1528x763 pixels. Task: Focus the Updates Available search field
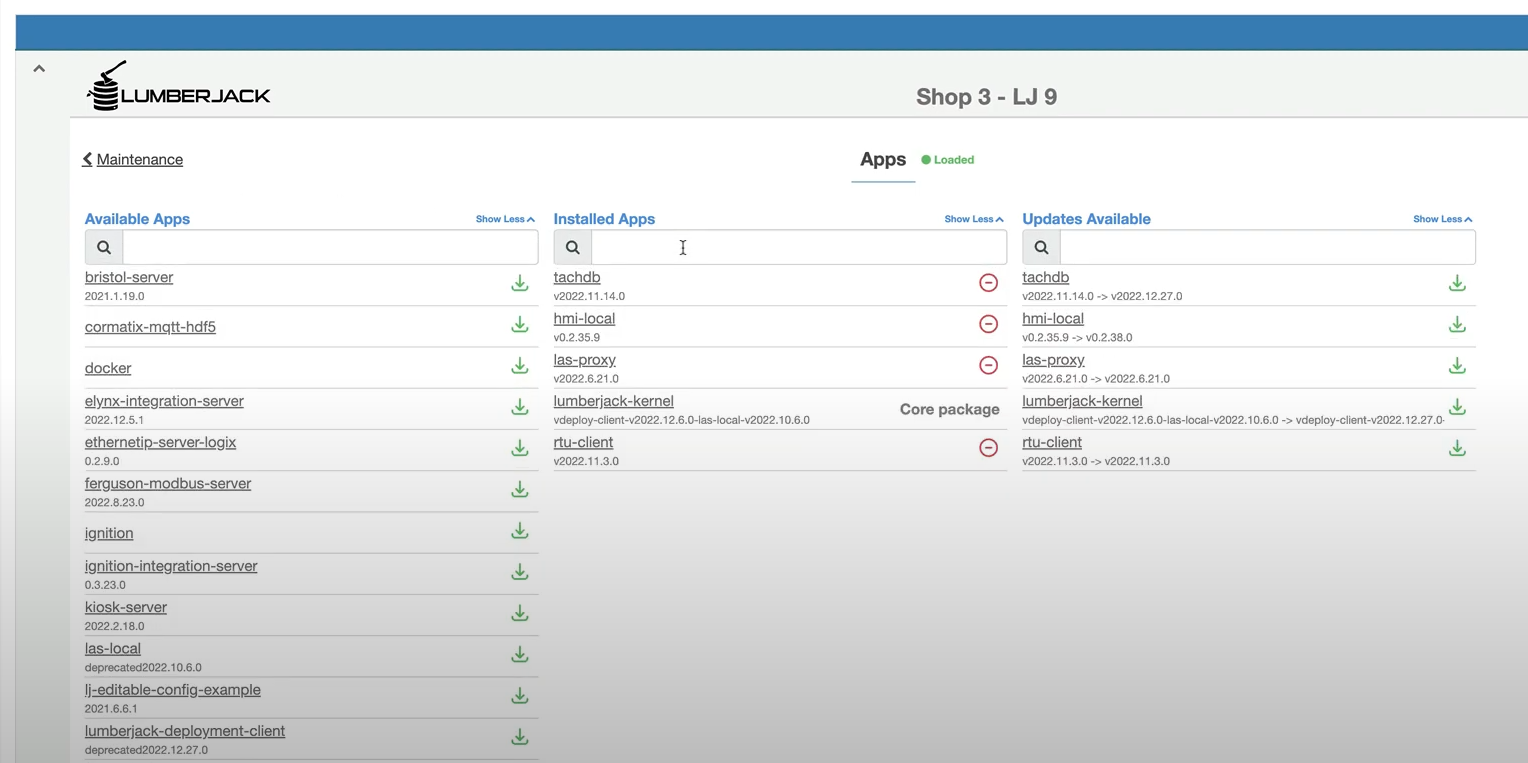pos(1267,247)
